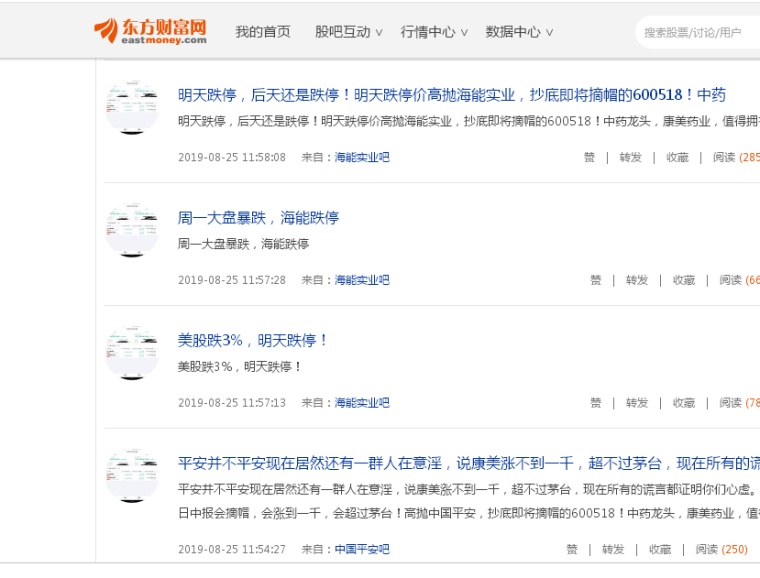The image size is (760, 578).
Task: Open 中国平安吧 link on the 11:54:27 post
Action: (x=362, y=549)
